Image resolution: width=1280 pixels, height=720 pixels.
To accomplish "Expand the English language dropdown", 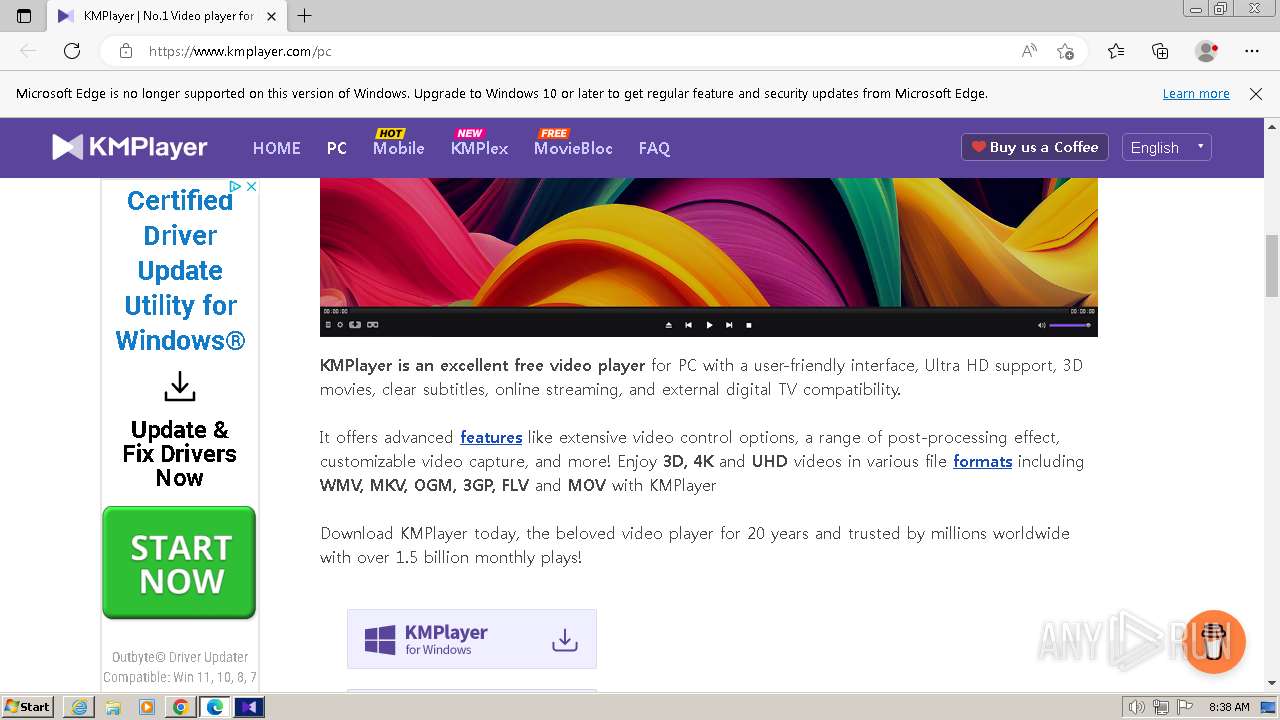I will (x=1167, y=147).
